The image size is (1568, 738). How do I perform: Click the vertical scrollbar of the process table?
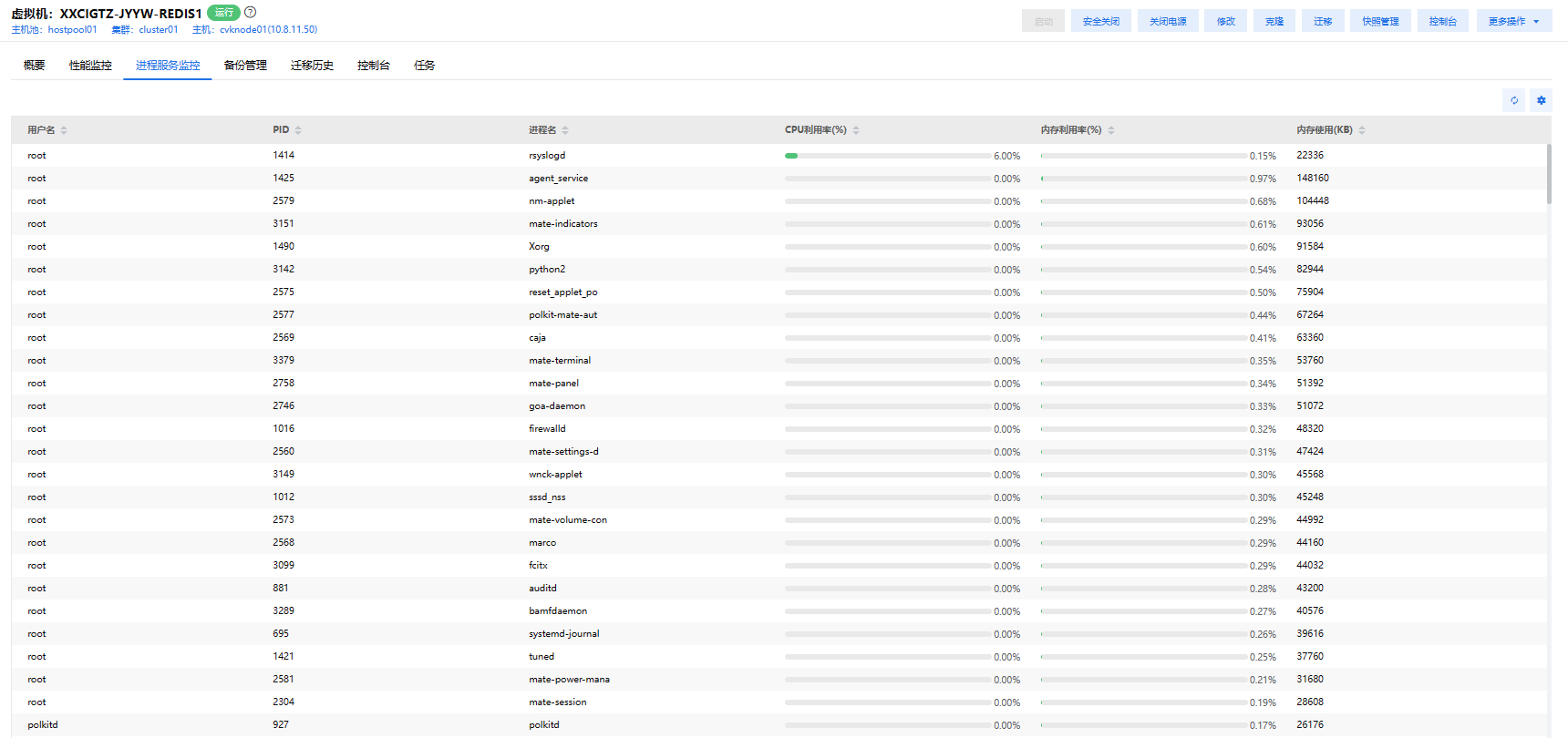pos(1549,174)
